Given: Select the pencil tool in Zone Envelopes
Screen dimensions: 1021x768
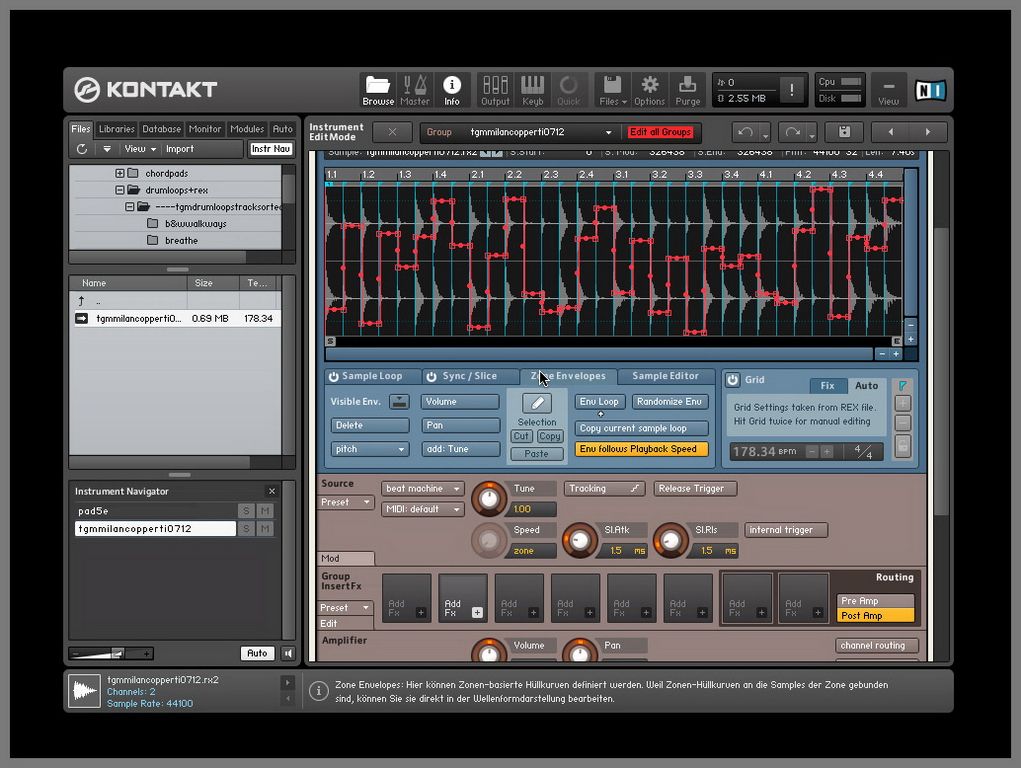Looking at the screenshot, I should pyautogui.click(x=537, y=403).
